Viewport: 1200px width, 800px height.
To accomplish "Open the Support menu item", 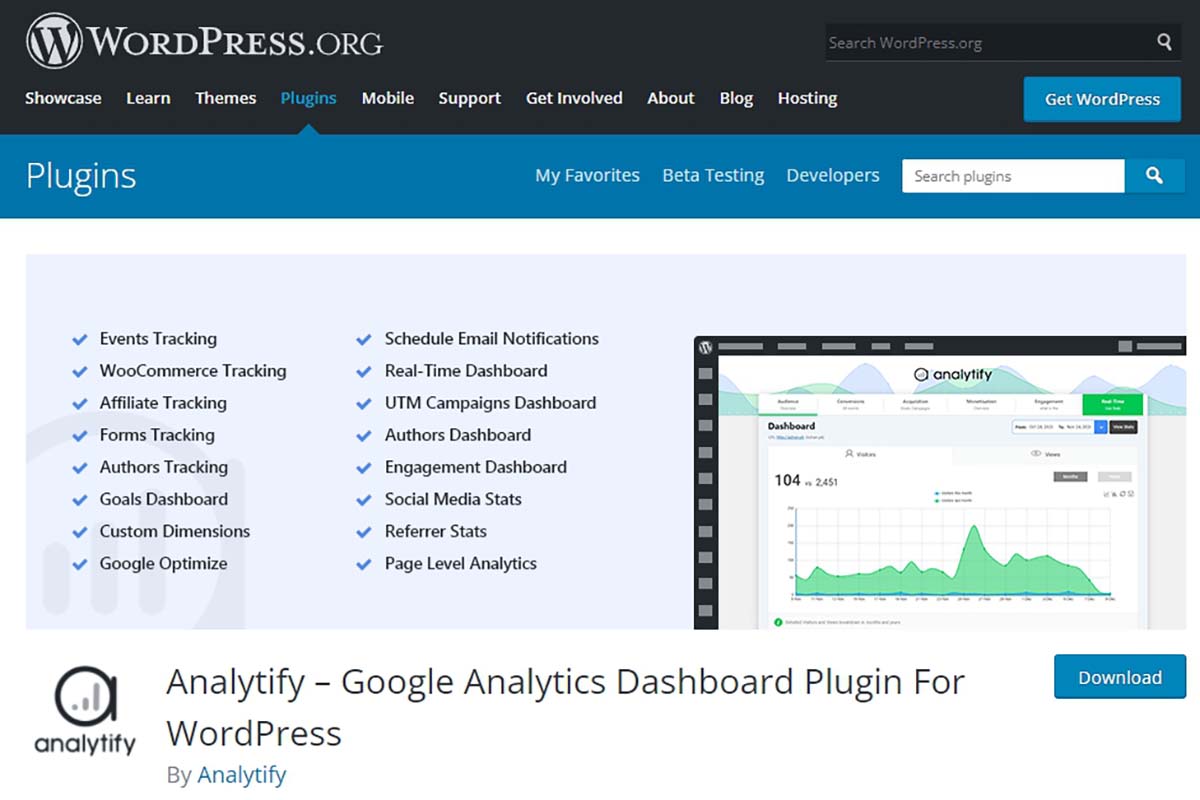I will (x=470, y=98).
